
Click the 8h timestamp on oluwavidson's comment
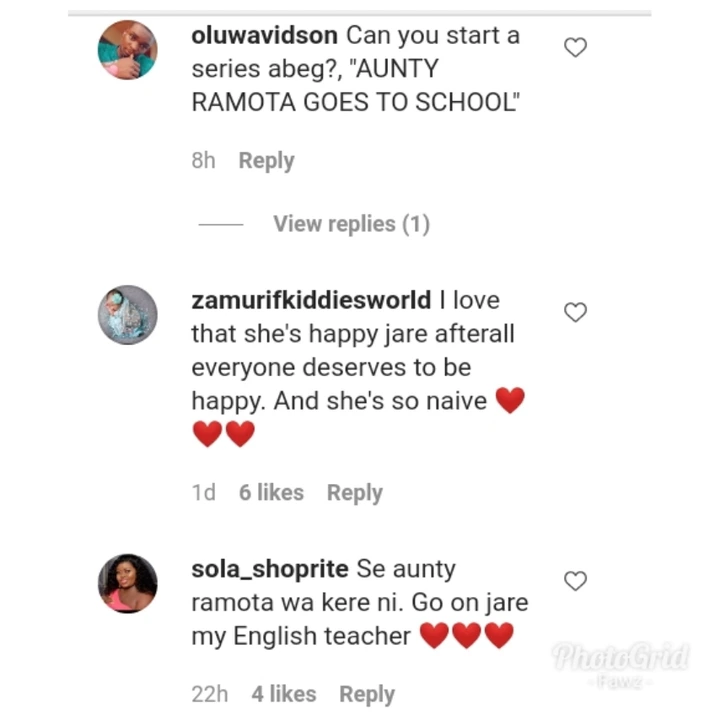[203, 160]
